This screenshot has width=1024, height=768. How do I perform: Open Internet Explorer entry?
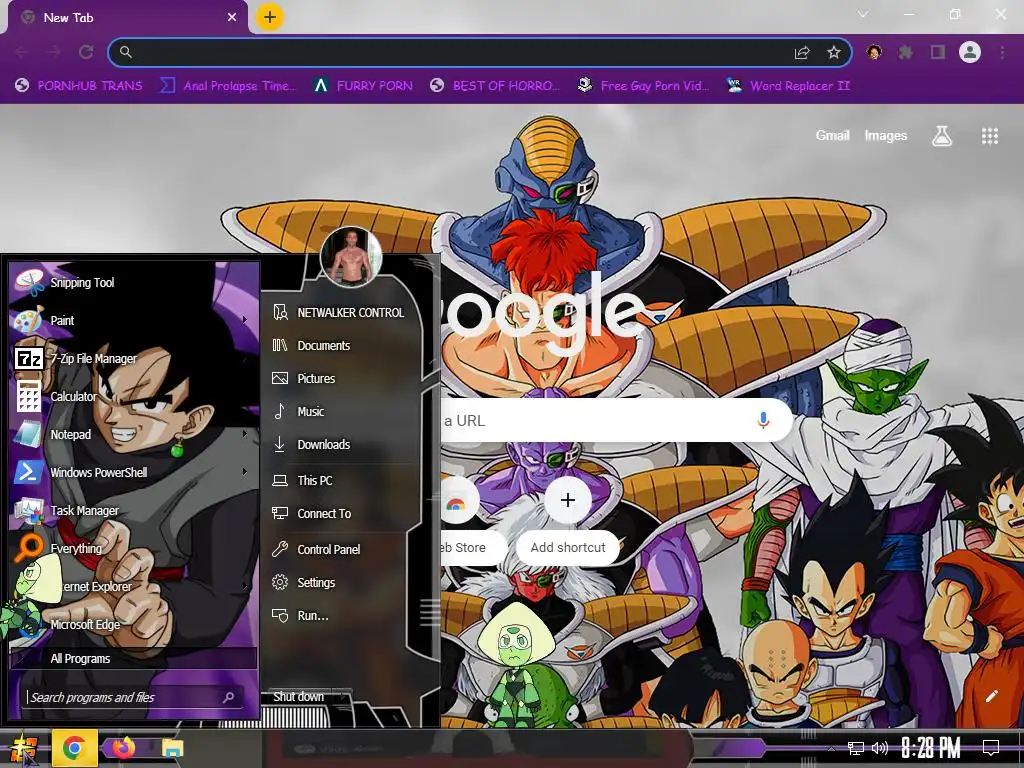[x=134, y=586]
